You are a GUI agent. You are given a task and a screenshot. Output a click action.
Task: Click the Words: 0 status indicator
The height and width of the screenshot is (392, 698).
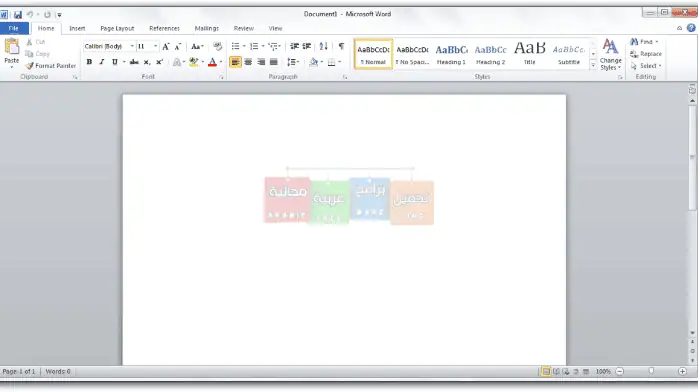tap(58, 371)
